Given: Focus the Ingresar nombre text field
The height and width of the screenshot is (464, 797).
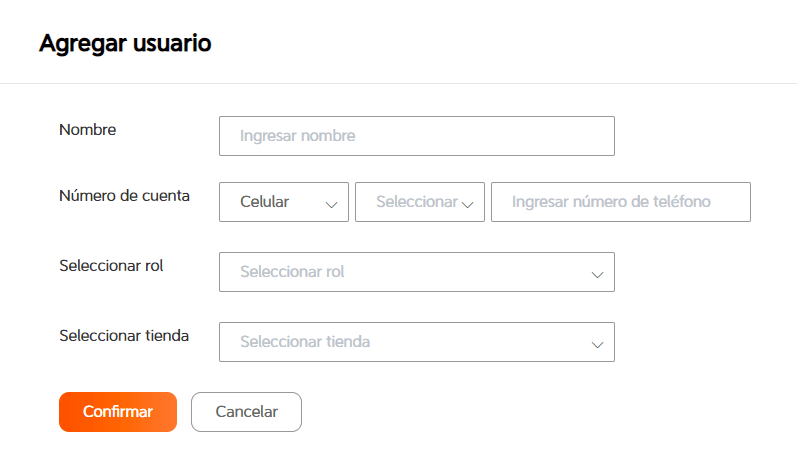Looking at the screenshot, I should tap(416, 136).
